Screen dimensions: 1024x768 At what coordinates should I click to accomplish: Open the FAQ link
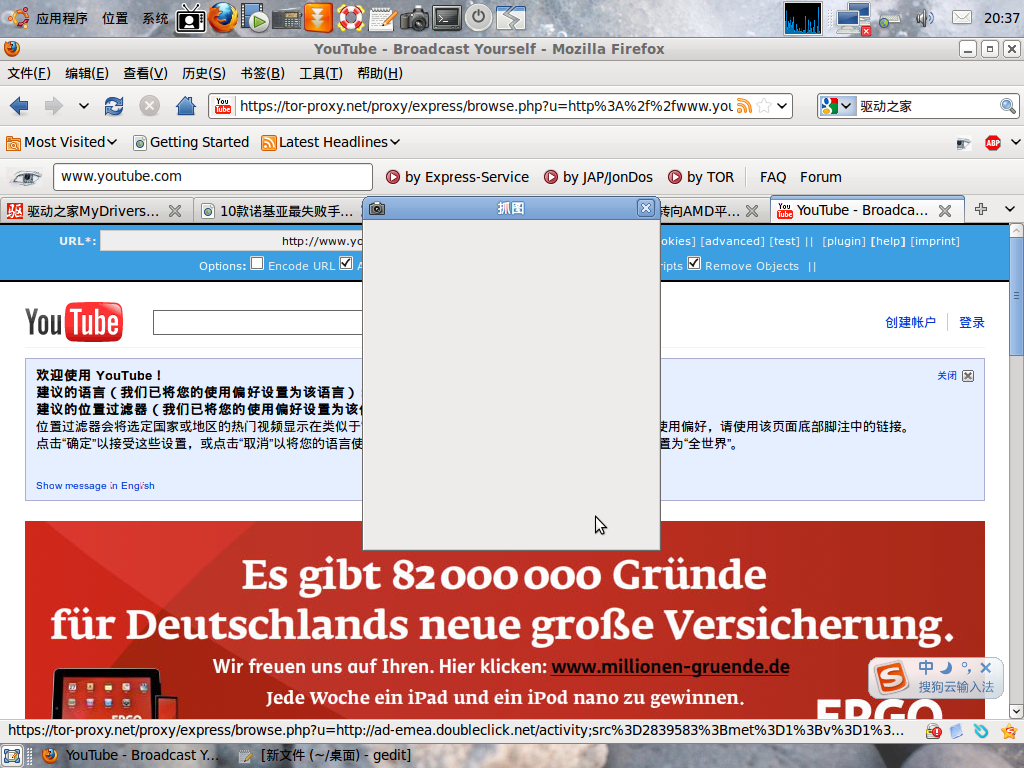[773, 177]
